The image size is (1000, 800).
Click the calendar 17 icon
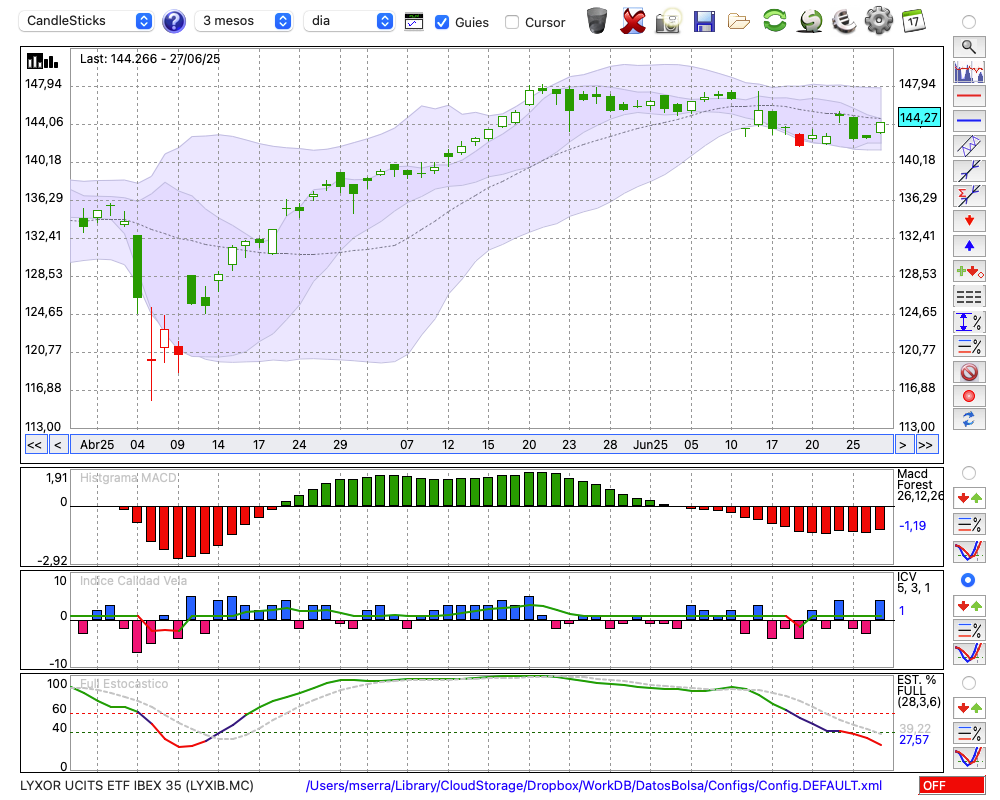[x=913, y=21]
